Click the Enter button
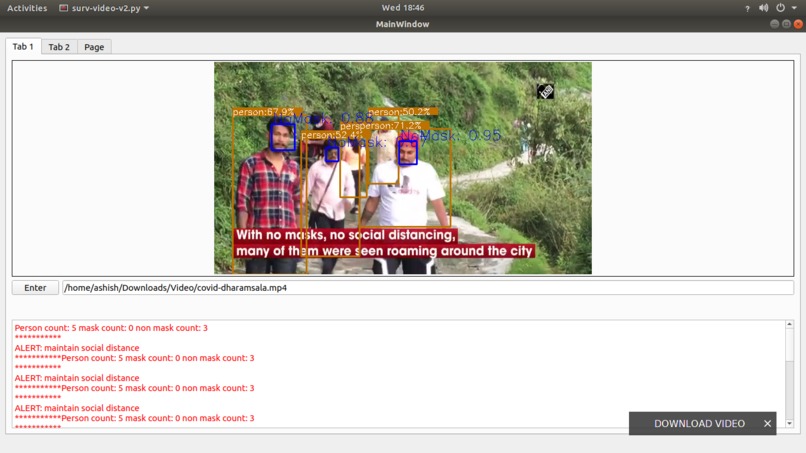The height and width of the screenshot is (453, 806). click(x=35, y=287)
